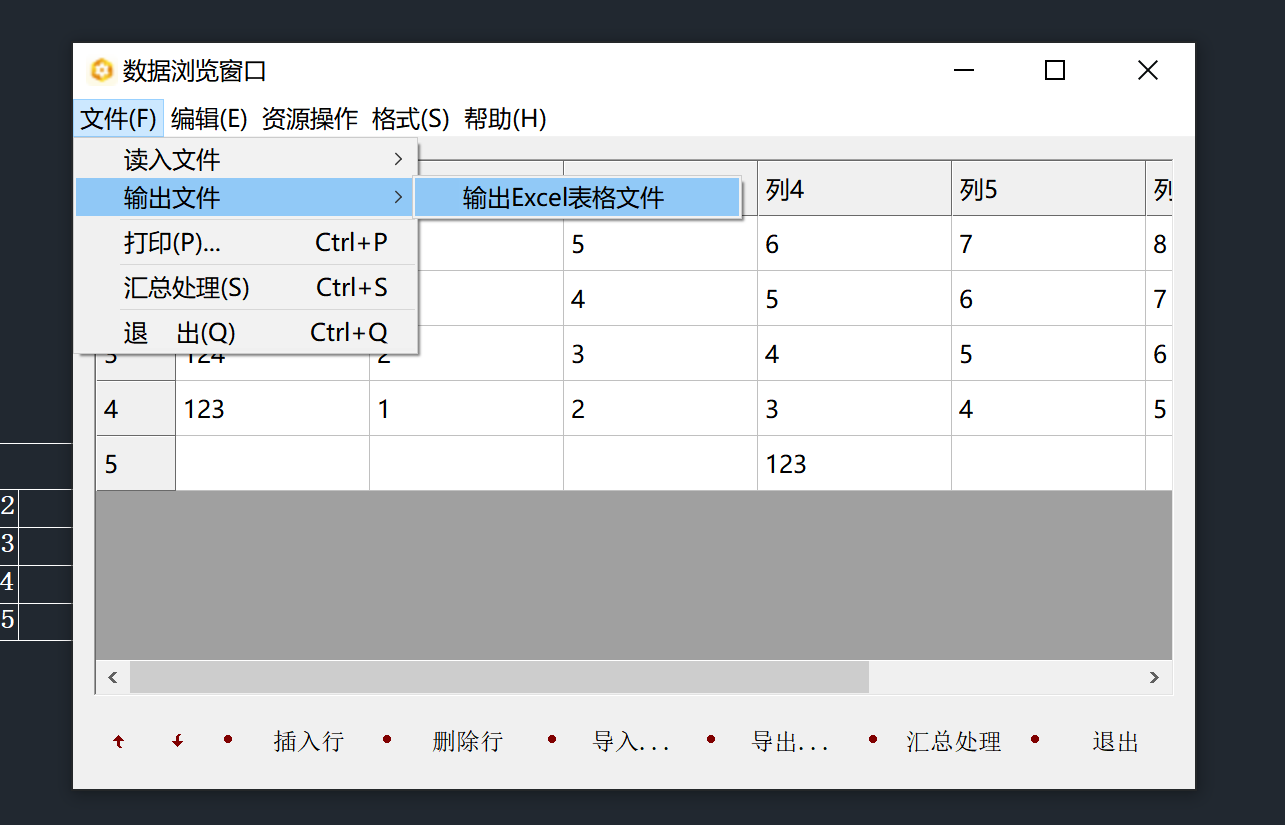Click the red up arrow icon

click(119, 742)
